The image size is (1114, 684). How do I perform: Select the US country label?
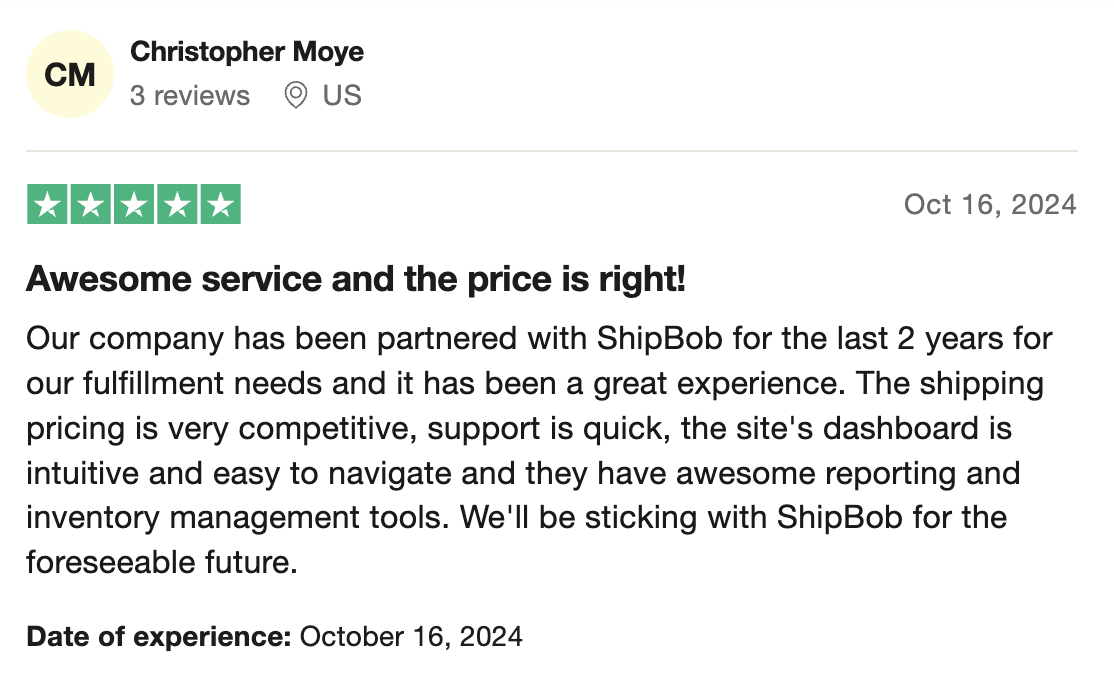(x=342, y=95)
